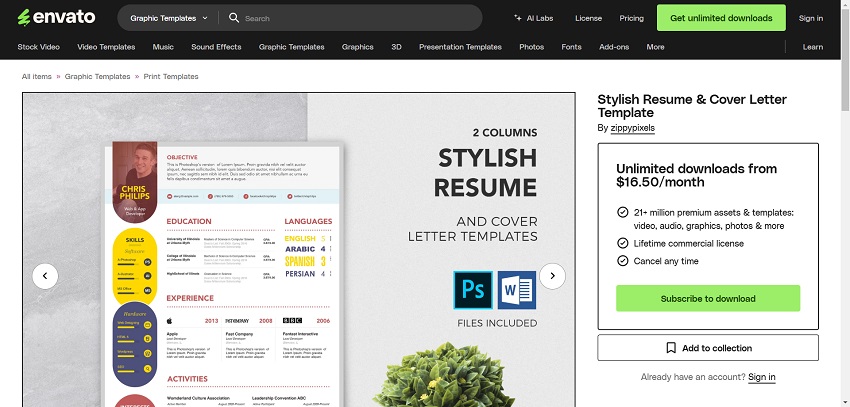Click the Unlimited downloads from $16.50/month heading
The height and width of the screenshot is (407, 850).
(x=697, y=175)
